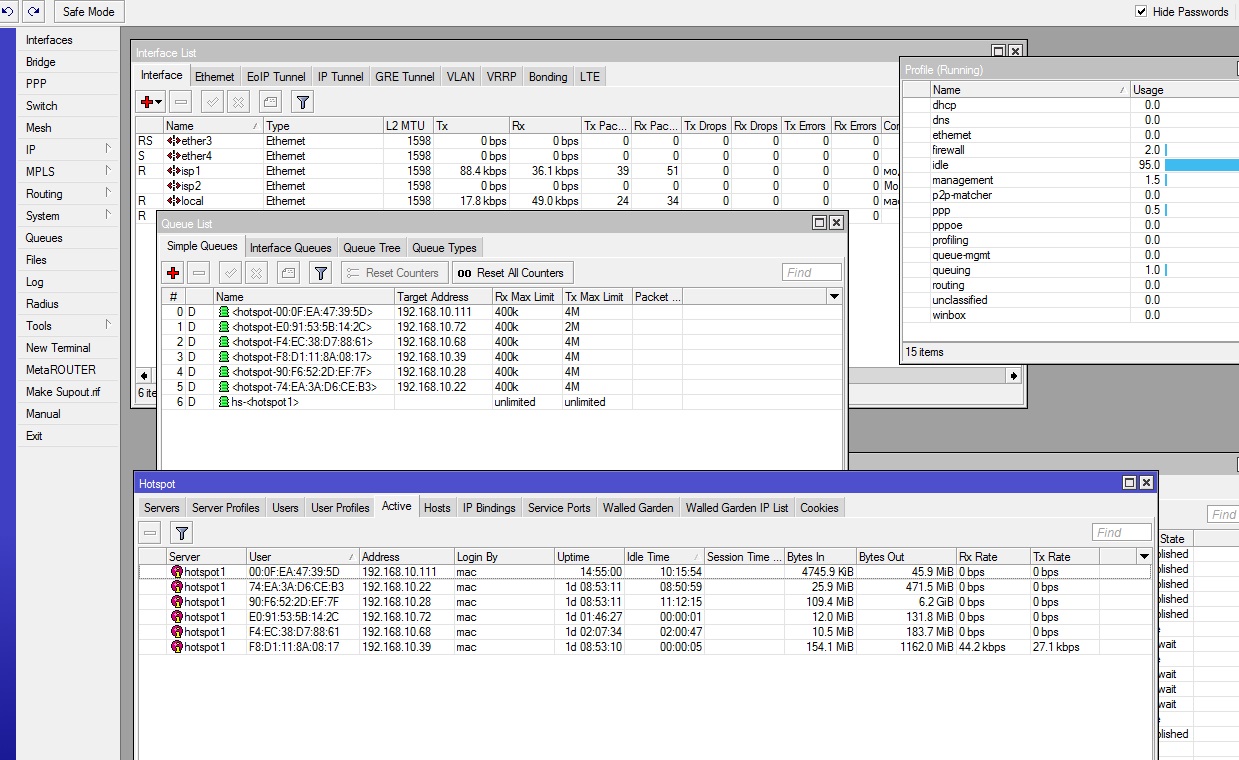This screenshot has width=1239, height=760.
Task: Switch to Hosts tab in Hotspot window
Action: (x=437, y=508)
